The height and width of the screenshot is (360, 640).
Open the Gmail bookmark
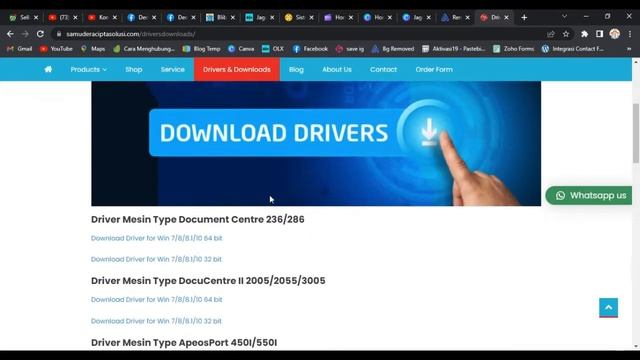tap(20, 49)
